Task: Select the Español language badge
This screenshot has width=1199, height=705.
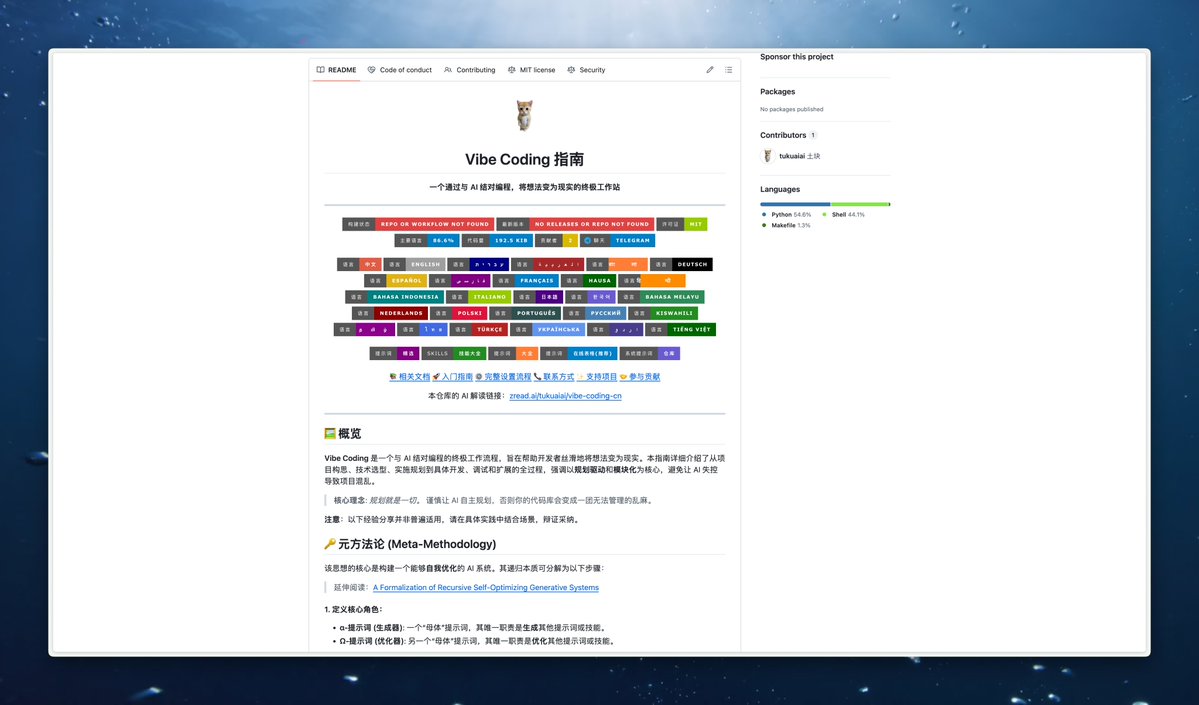Action: pyautogui.click(x=395, y=281)
